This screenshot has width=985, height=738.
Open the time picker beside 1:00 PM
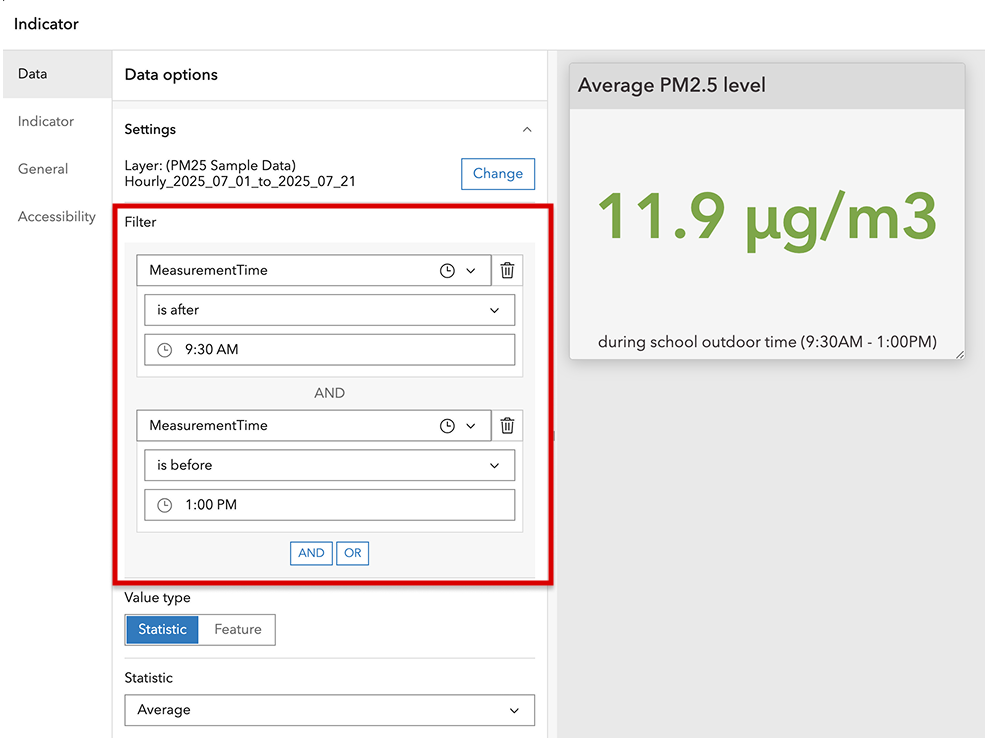point(163,505)
